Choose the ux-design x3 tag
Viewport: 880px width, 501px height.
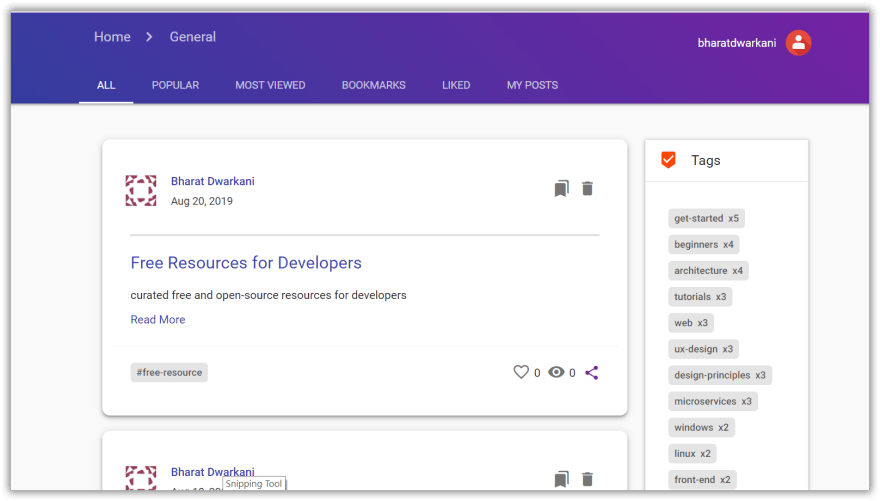703,349
